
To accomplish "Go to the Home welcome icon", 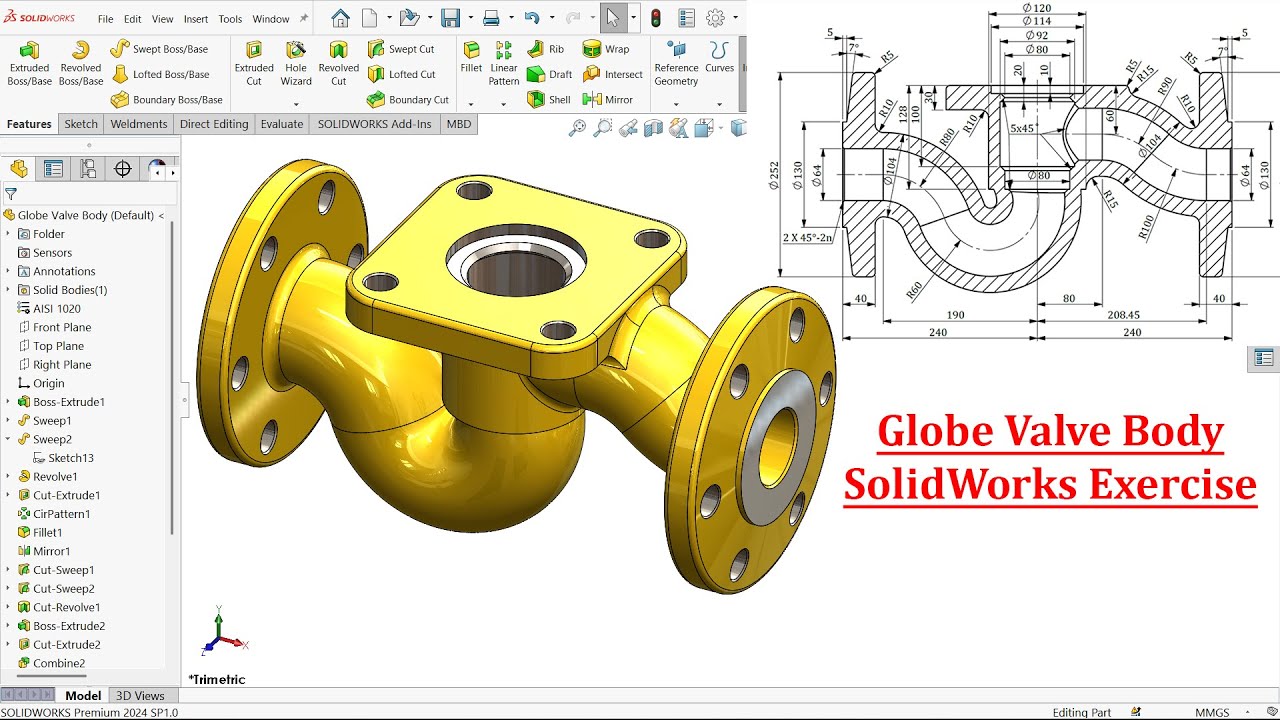I will pyautogui.click(x=340, y=18).
